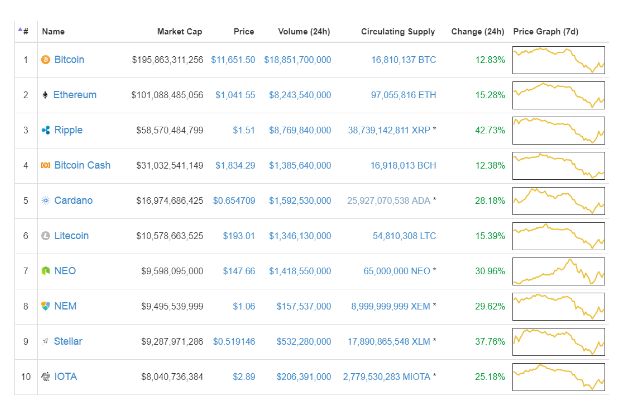Sort by Volume (24h) column header

pyautogui.click(x=304, y=31)
